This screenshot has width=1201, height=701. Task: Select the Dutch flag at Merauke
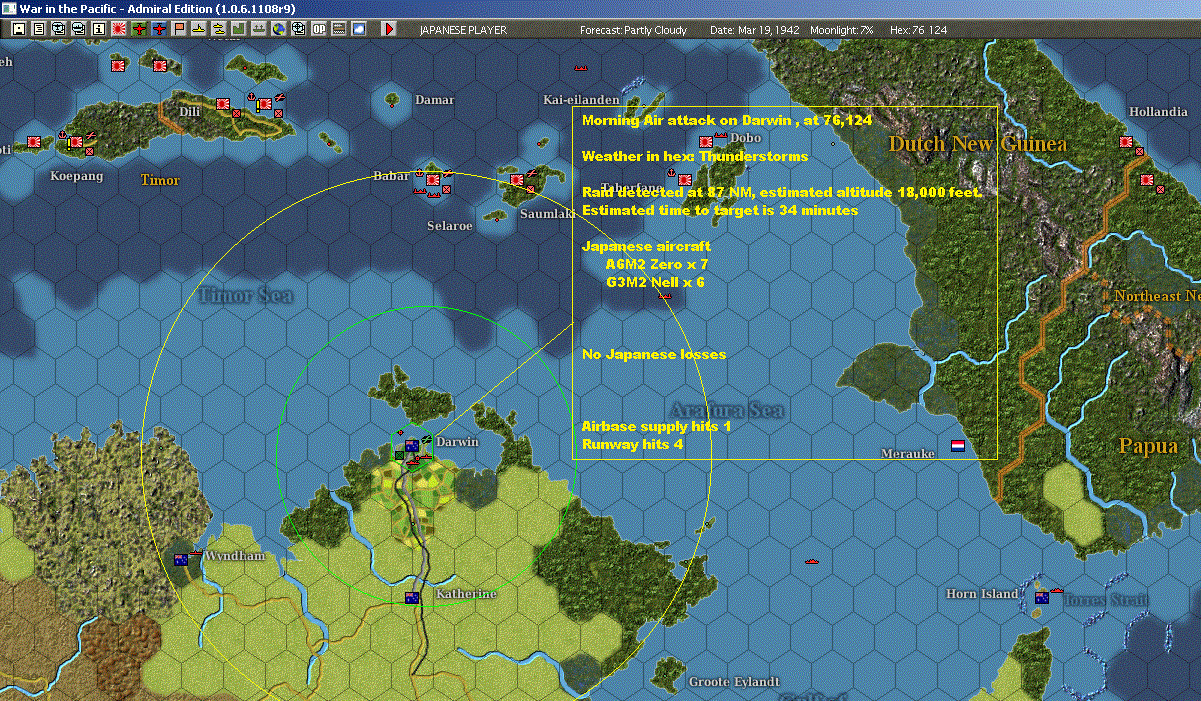coord(957,446)
